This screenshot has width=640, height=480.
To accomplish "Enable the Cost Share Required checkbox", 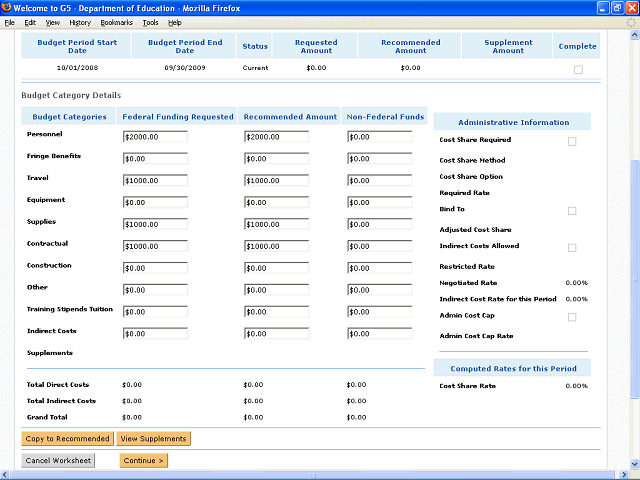I will tap(572, 141).
